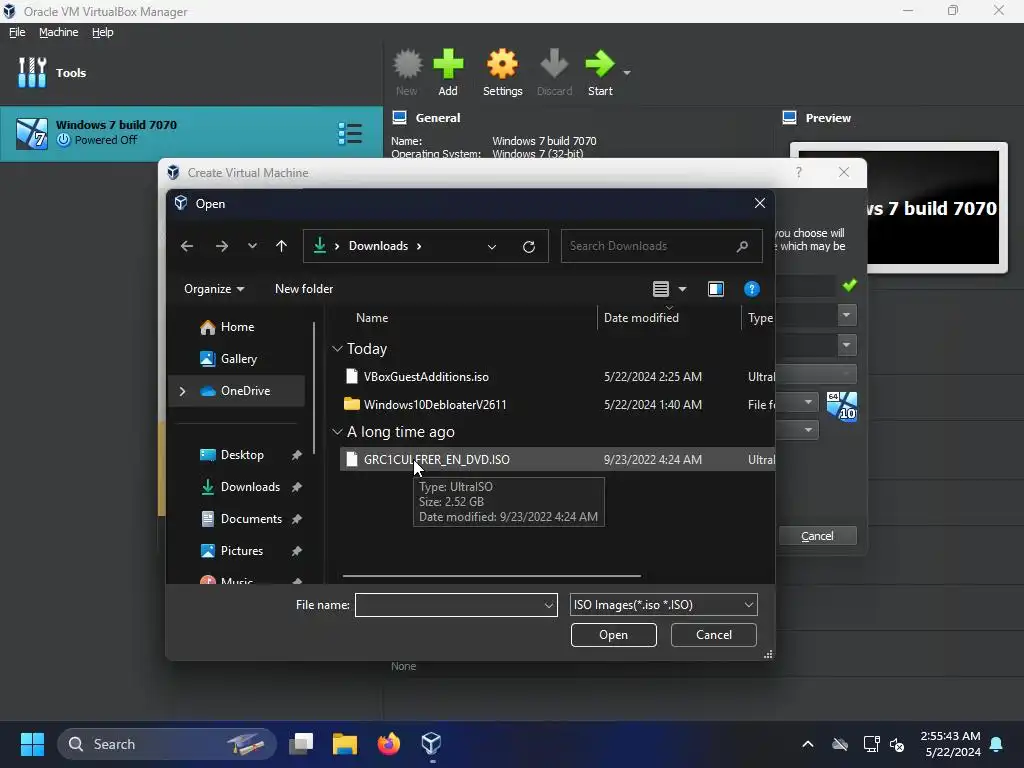Open recent locations dropdown arrow
Image resolution: width=1024 pixels, height=768 pixels.
[252, 246]
